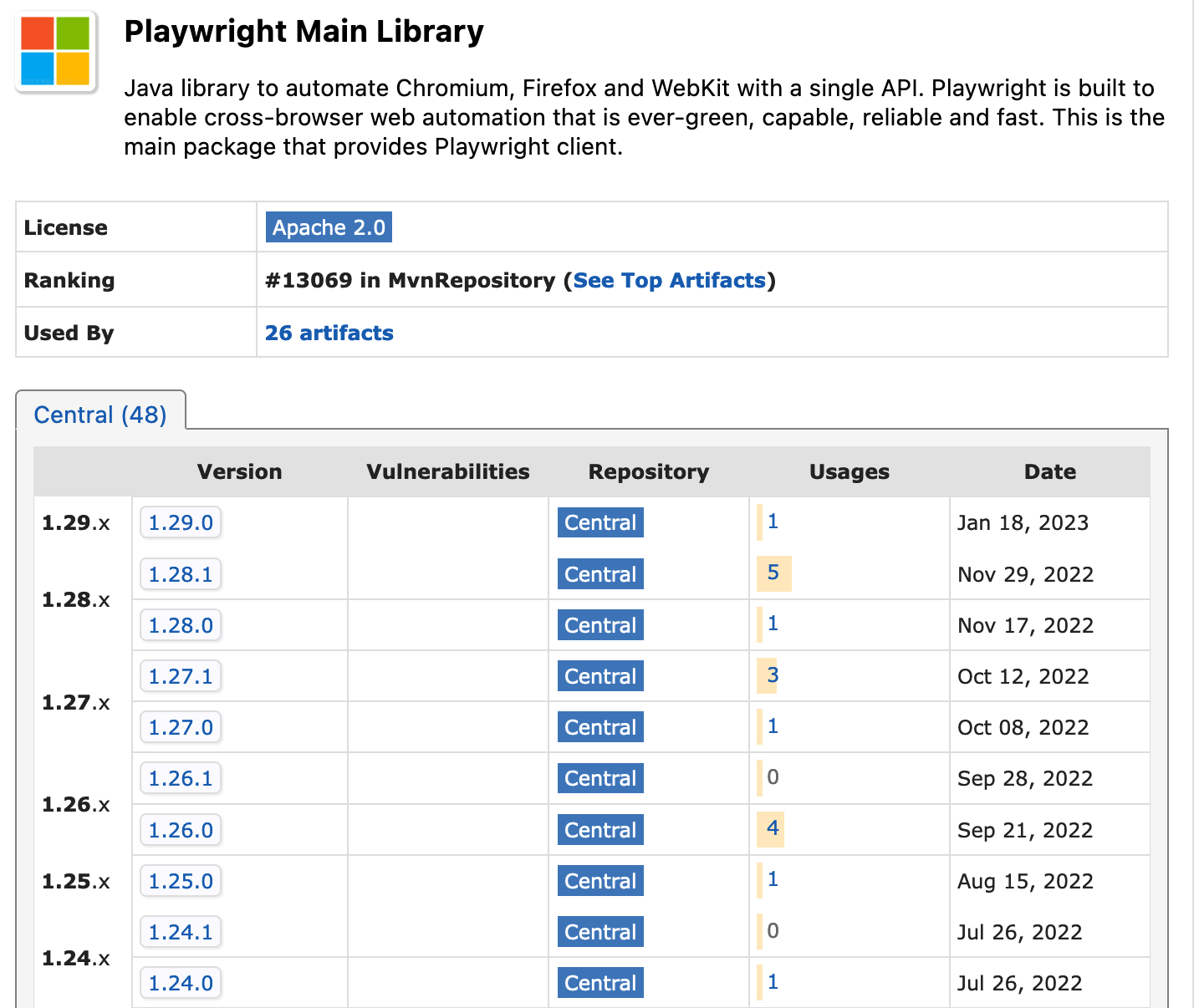Image resolution: width=1199 pixels, height=1008 pixels.
Task: Click the Central badge for release 1.25.0
Action: (599, 881)
